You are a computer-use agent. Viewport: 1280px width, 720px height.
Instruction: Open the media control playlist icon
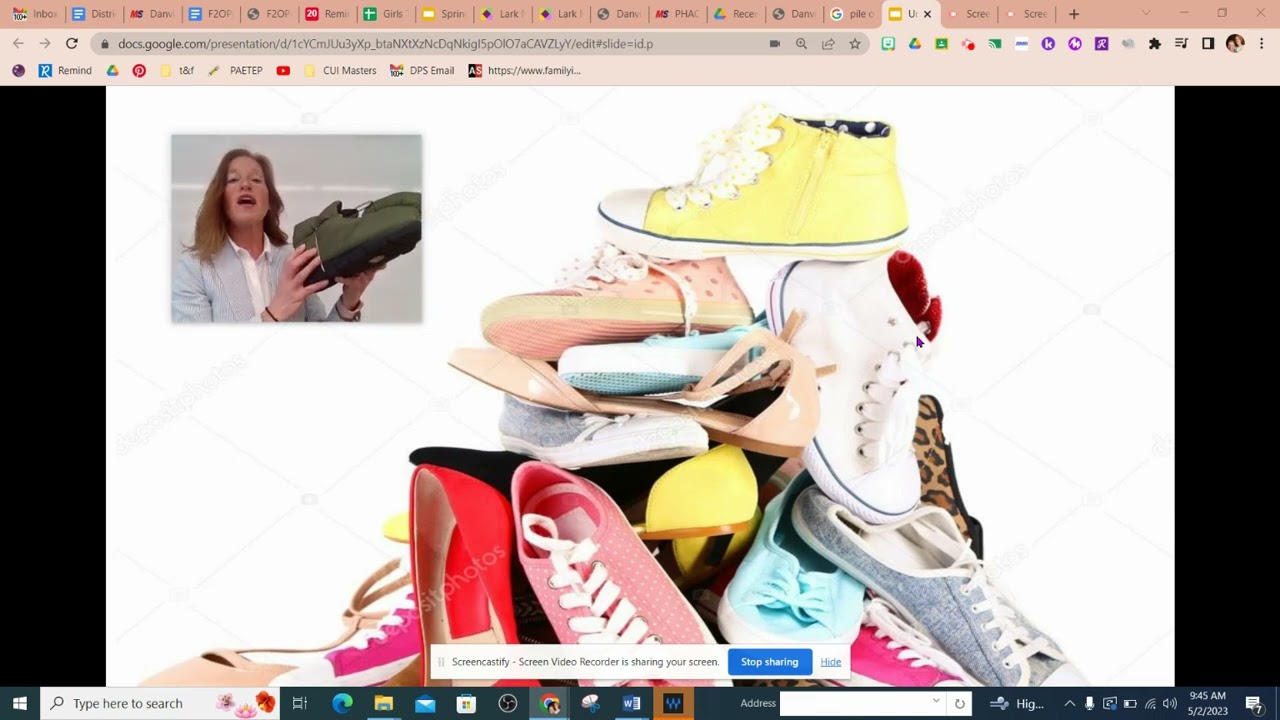point(1181,44)
